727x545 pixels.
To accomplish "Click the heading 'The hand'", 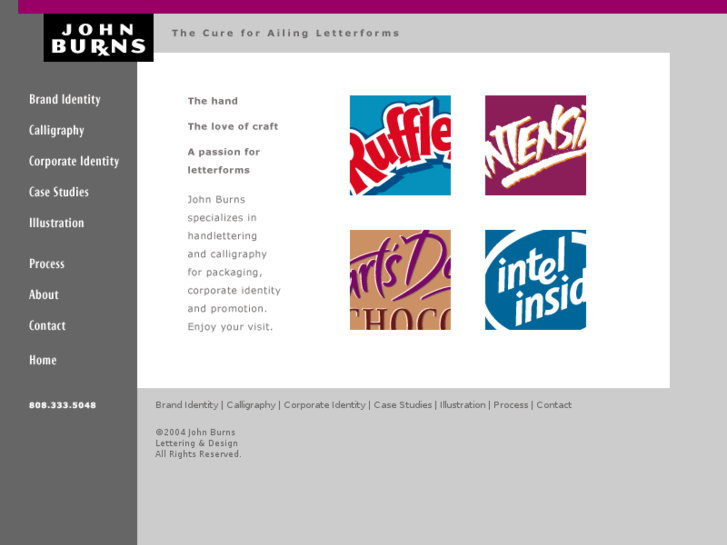I will coord(213,101).
